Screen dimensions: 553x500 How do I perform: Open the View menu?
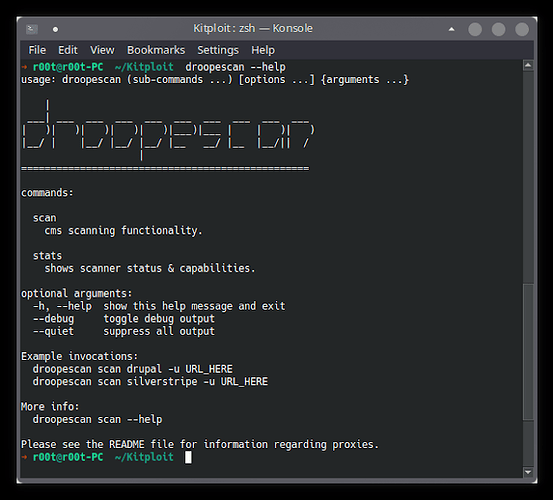click(x=102, y=50)
